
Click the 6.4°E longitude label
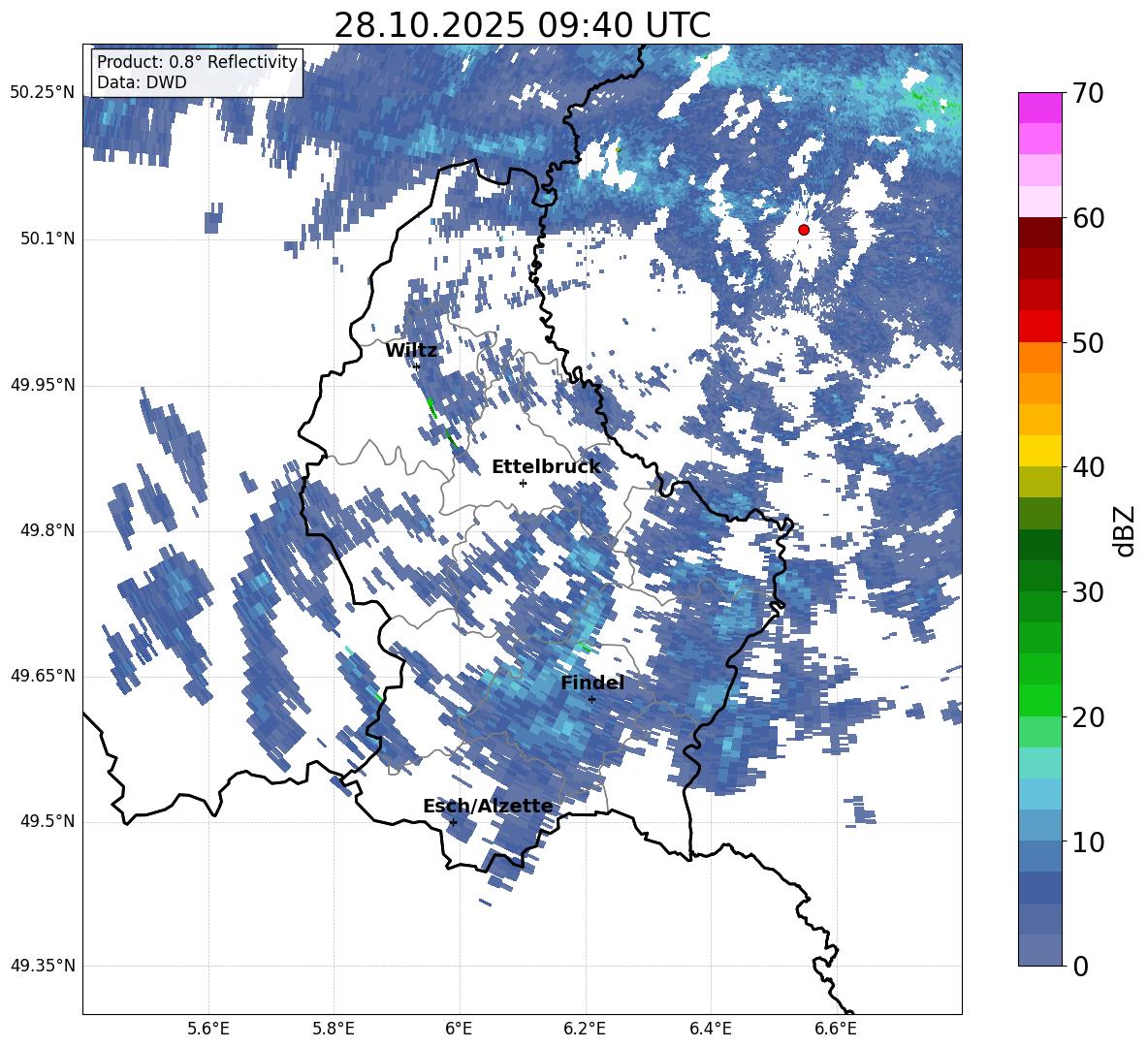click(x=710, y=1029)
